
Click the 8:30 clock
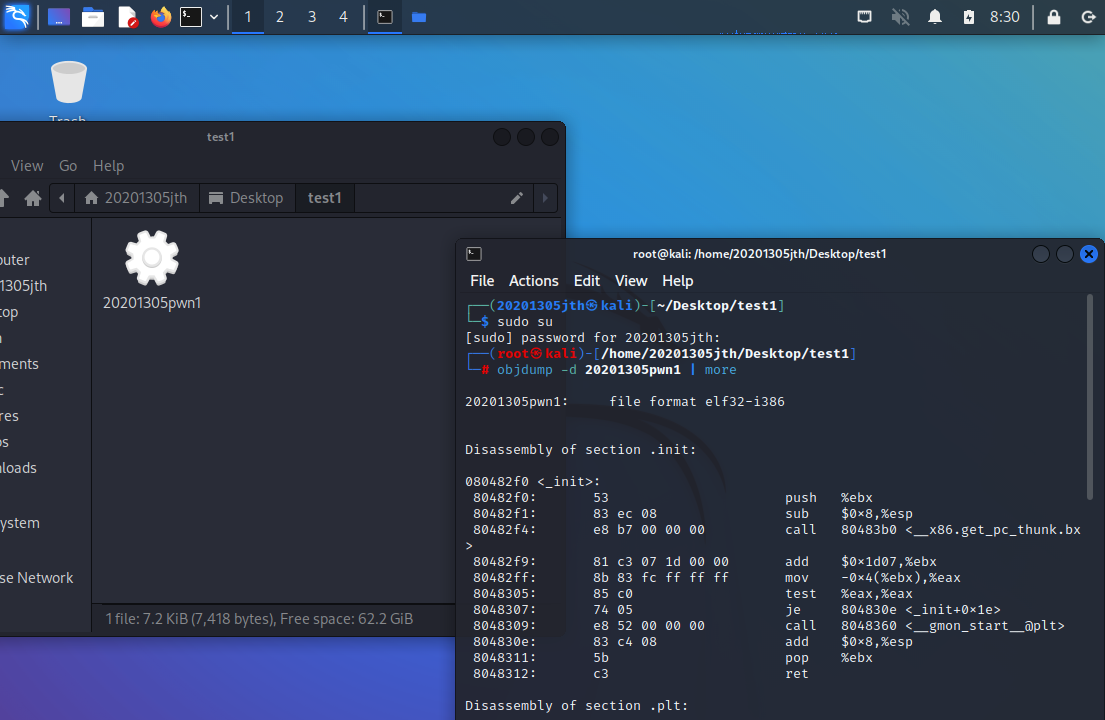click(x=1004, y=17)
